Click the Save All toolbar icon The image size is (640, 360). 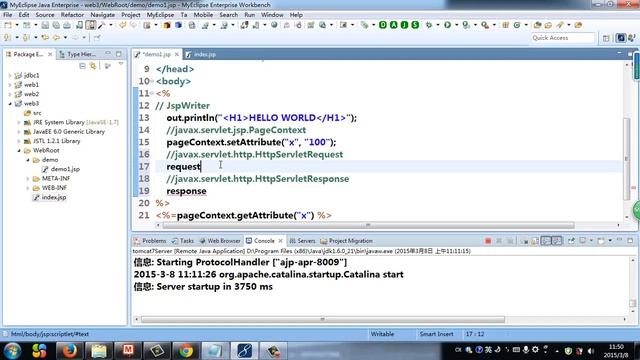pos(56,25)
